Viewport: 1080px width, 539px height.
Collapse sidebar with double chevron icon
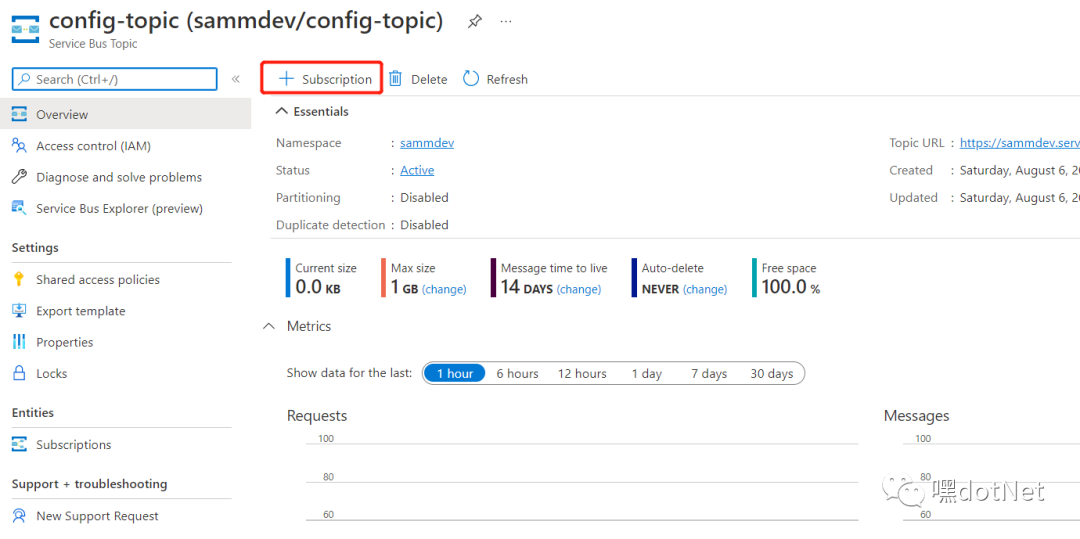235,79
